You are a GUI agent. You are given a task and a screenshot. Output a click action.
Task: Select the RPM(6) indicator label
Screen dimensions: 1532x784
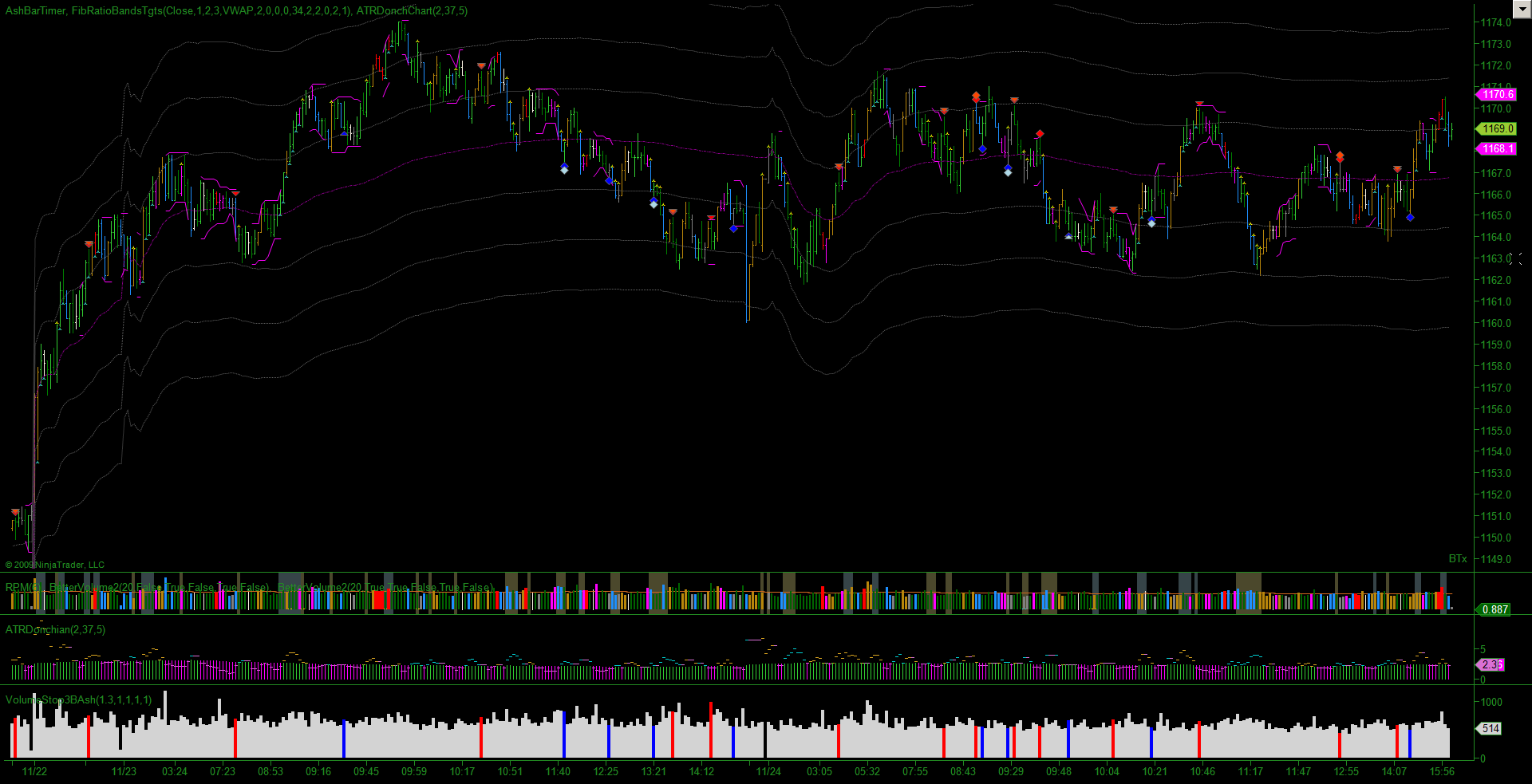pyautogui.click(x=24, y=588)
